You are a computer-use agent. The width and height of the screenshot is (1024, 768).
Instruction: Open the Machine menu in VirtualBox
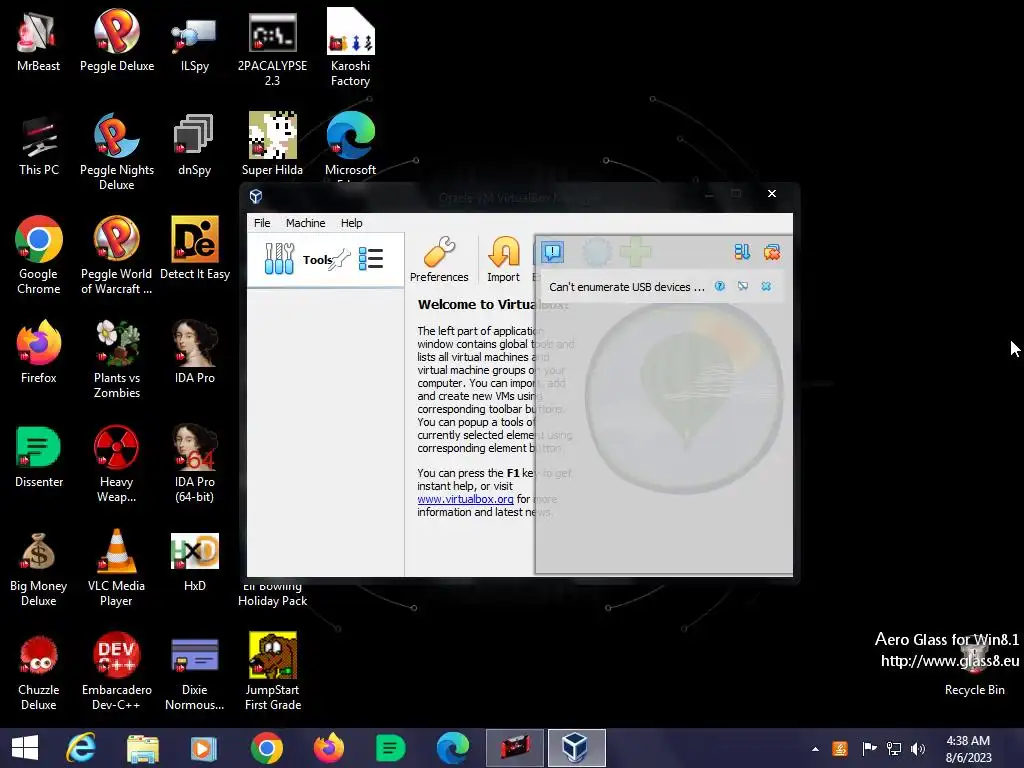pyautogui.click(x=306, y=223)
